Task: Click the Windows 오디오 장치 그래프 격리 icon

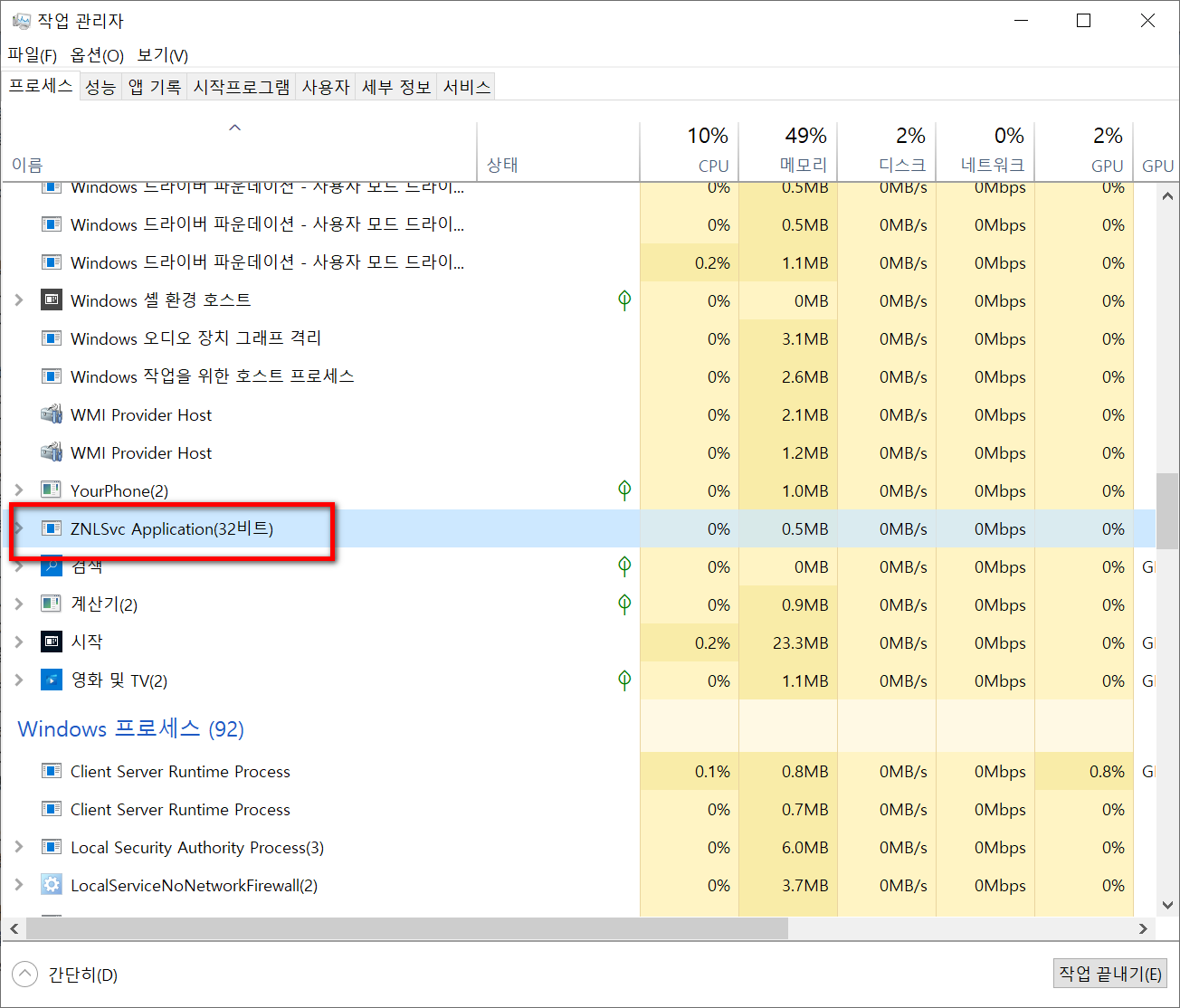Action: [x=52, y=338]
